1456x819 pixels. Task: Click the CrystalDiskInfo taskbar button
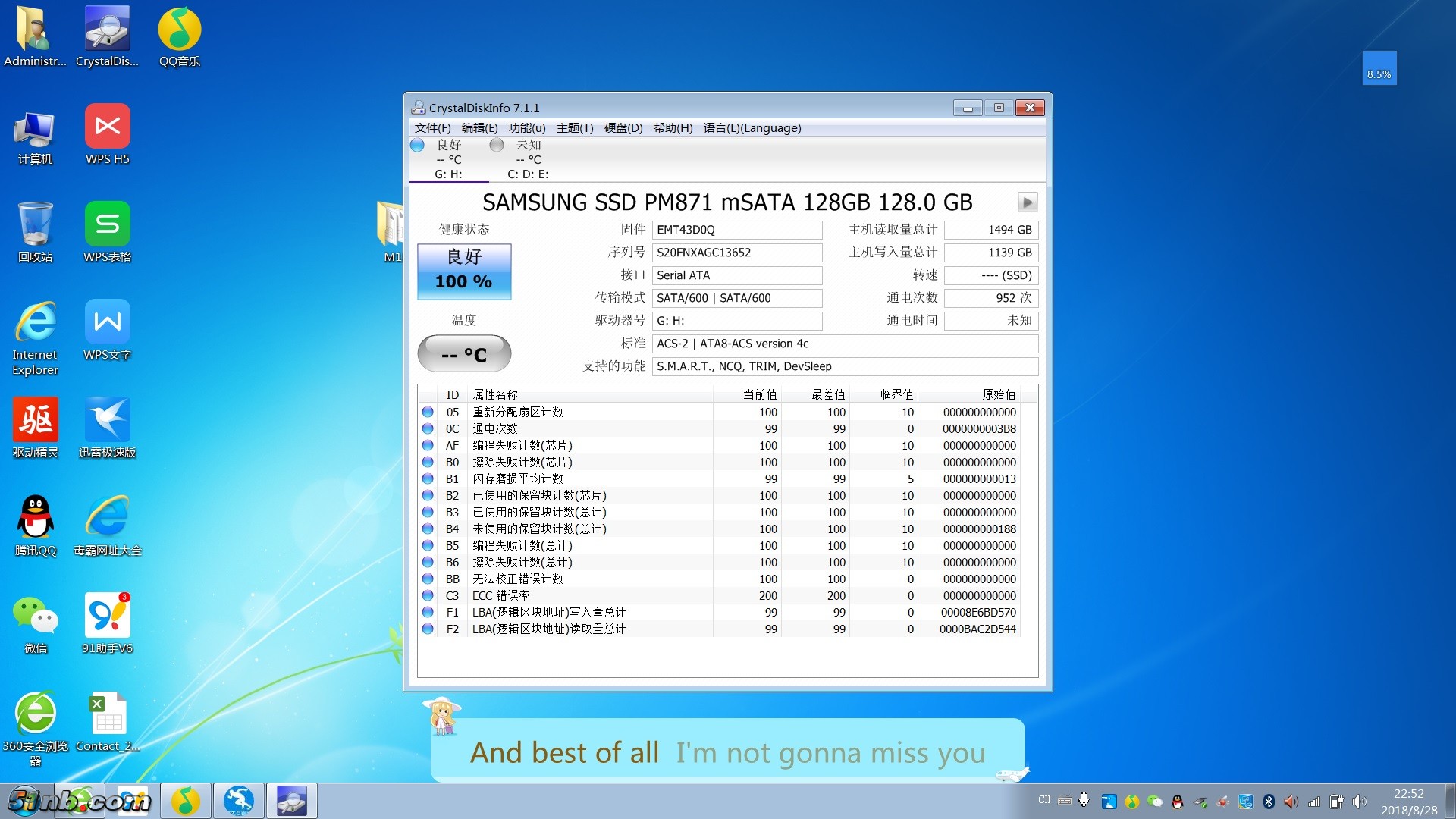coord(291,801)
